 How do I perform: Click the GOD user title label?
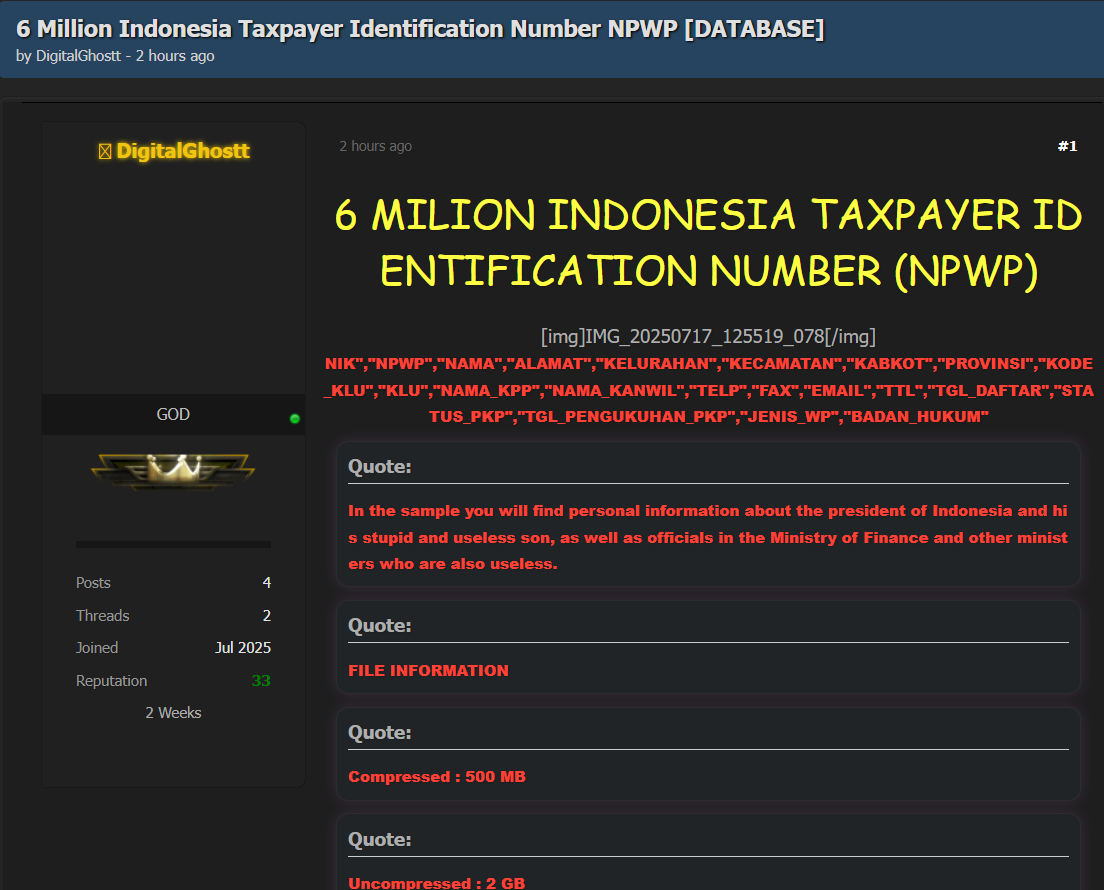(173, 414)
